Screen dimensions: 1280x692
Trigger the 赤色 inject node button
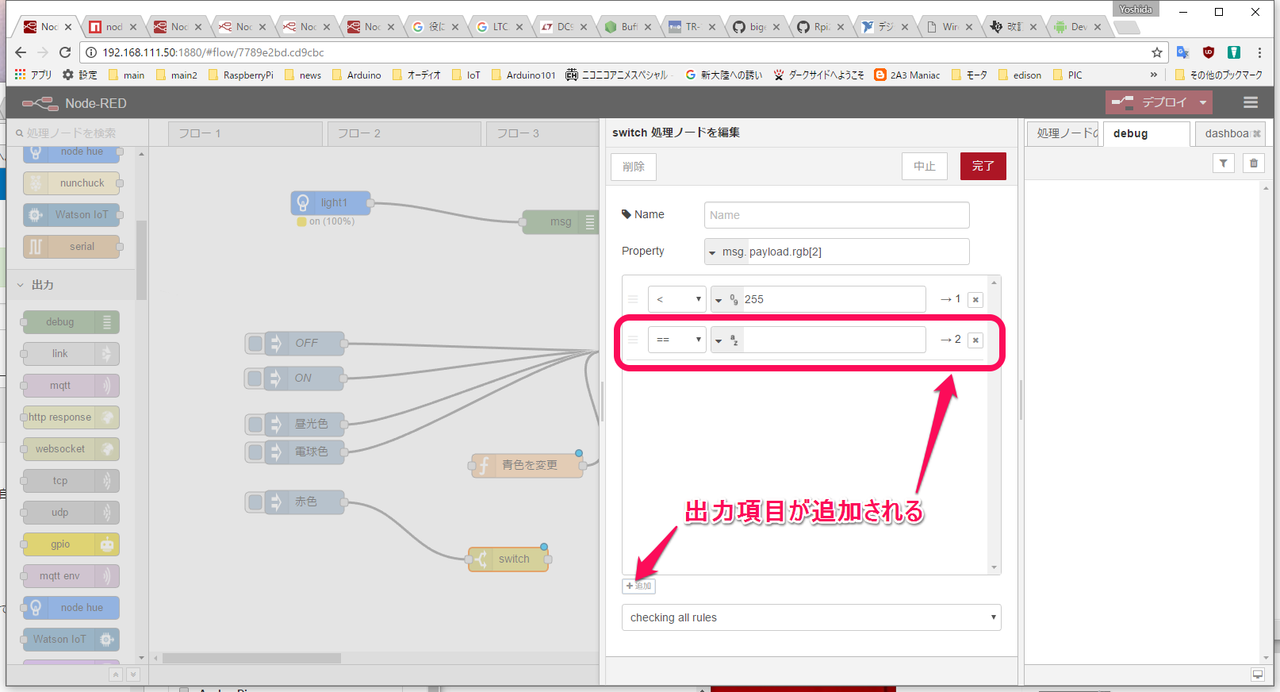[x=255, y=501]
